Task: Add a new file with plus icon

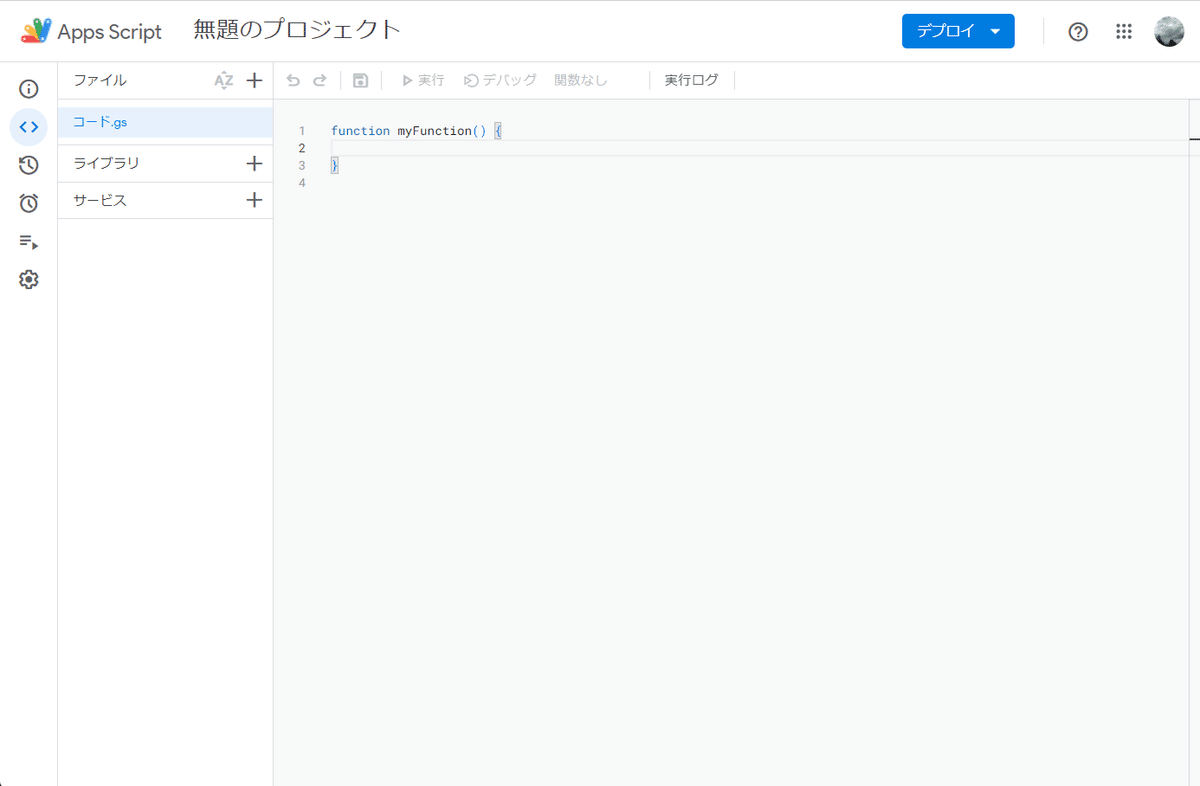Action: click(254, 80)
